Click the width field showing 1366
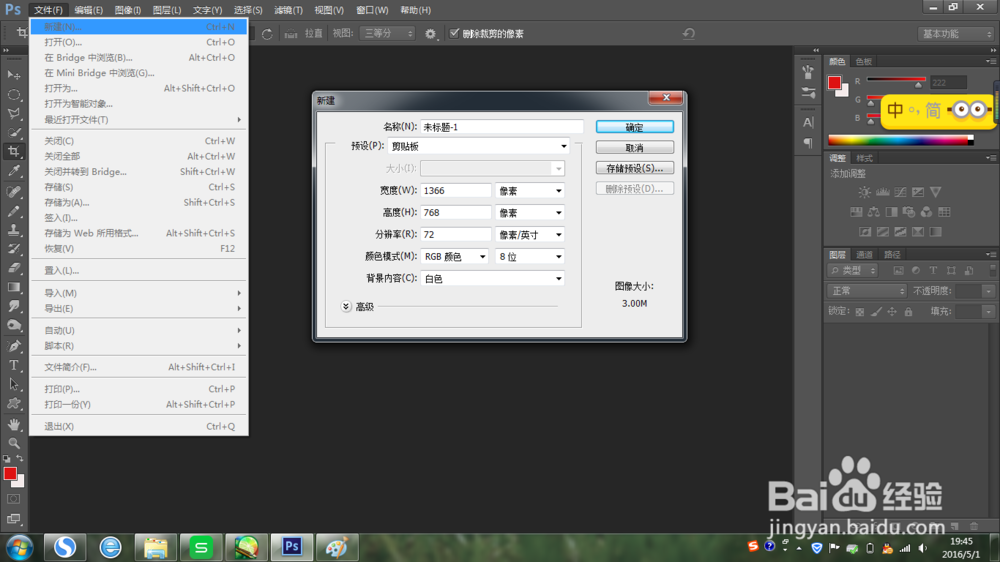1000x562 pixels. coord(456,191)
